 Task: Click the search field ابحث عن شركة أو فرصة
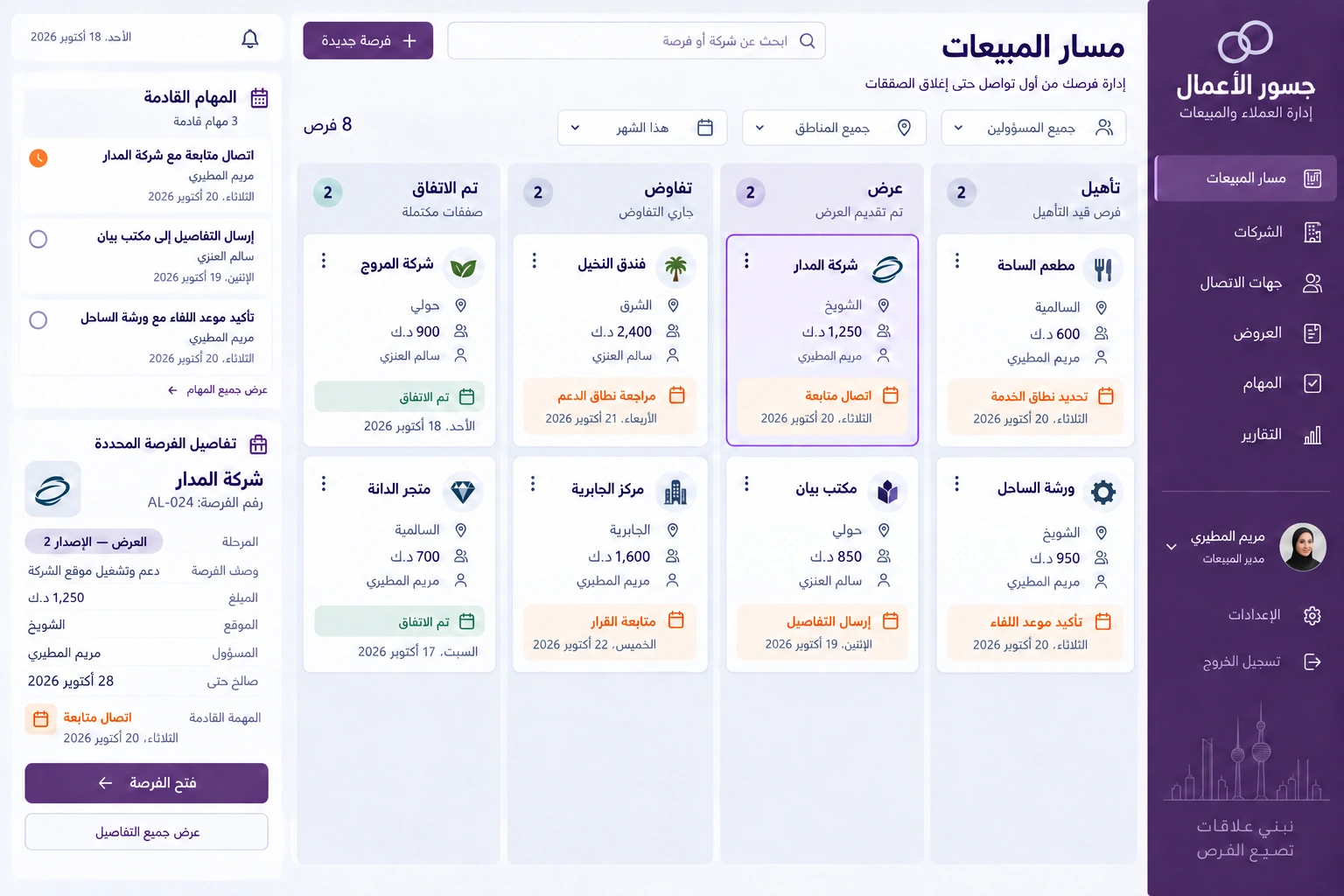[x=636, y=41]
